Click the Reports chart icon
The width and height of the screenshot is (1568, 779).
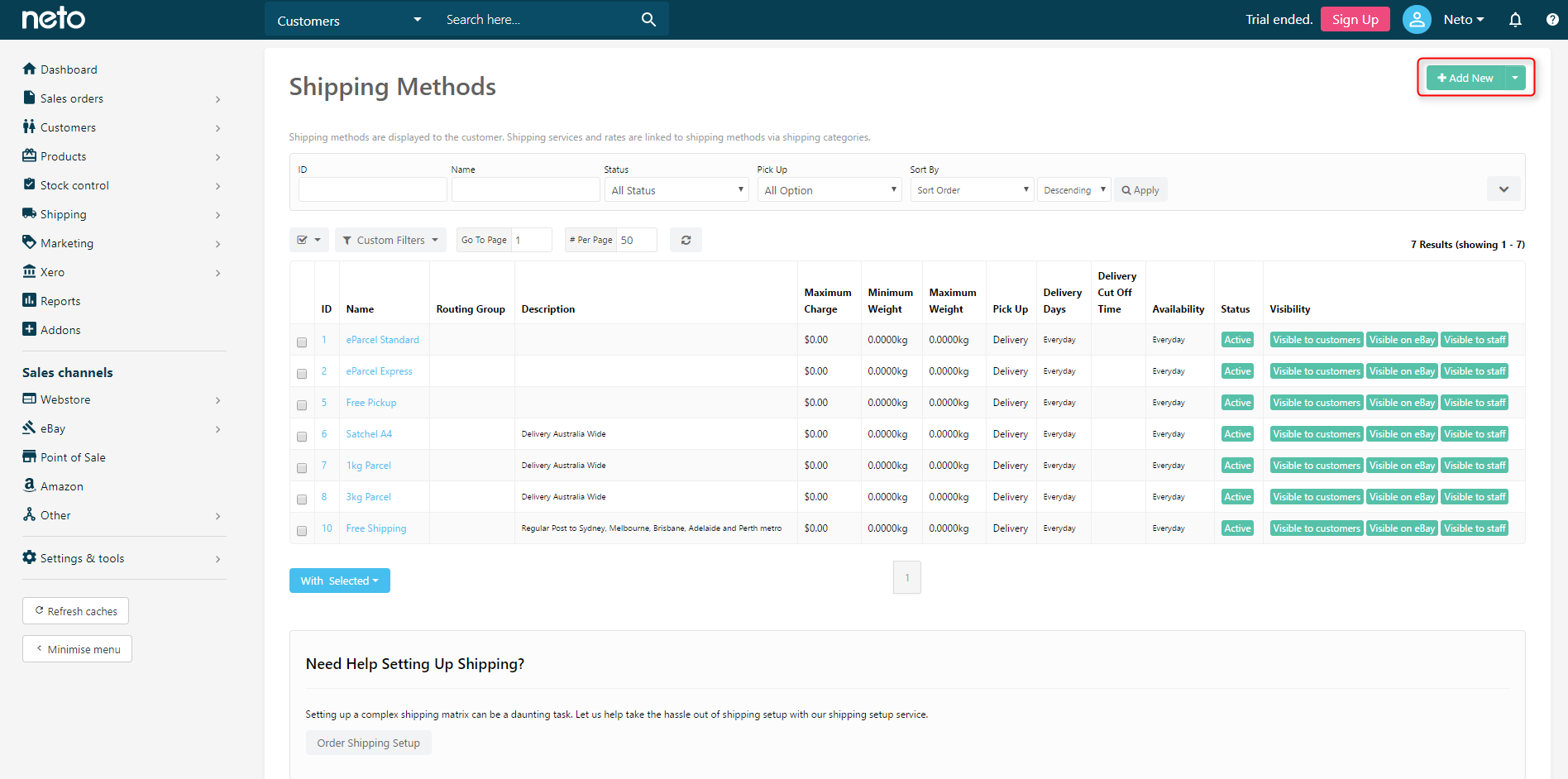tap(30, 300)
